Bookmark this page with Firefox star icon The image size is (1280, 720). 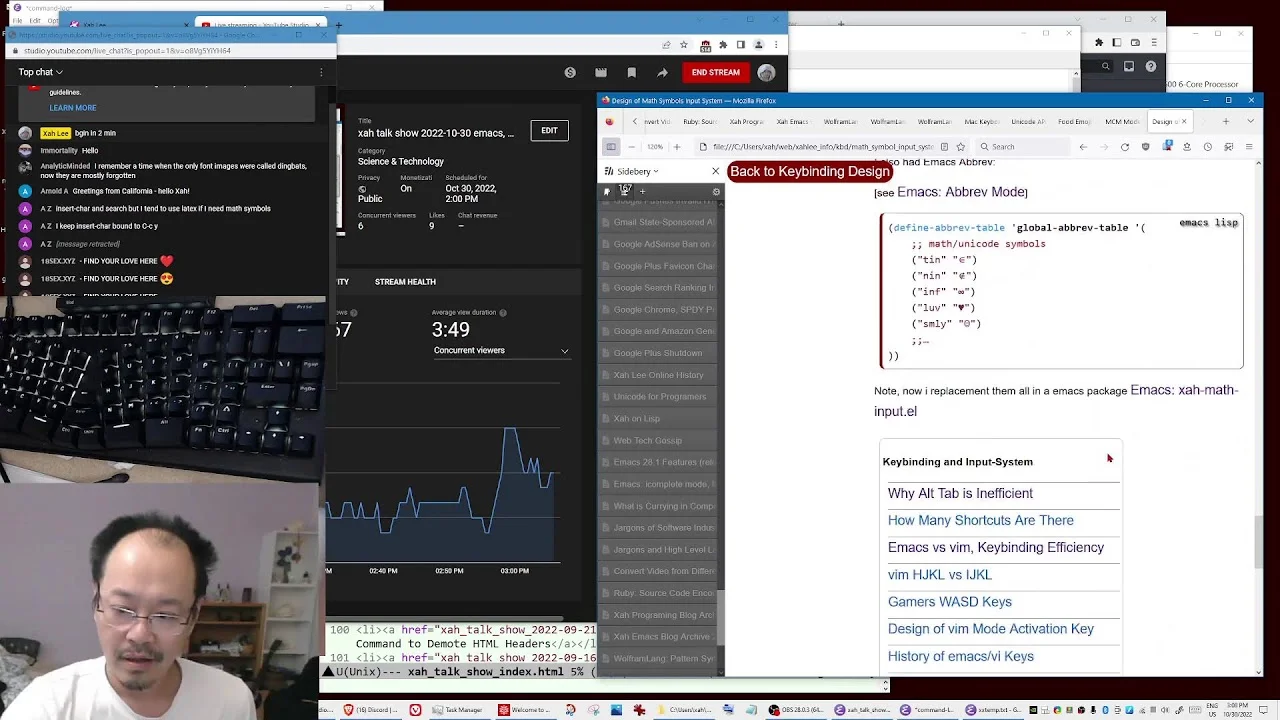[961, 147]
